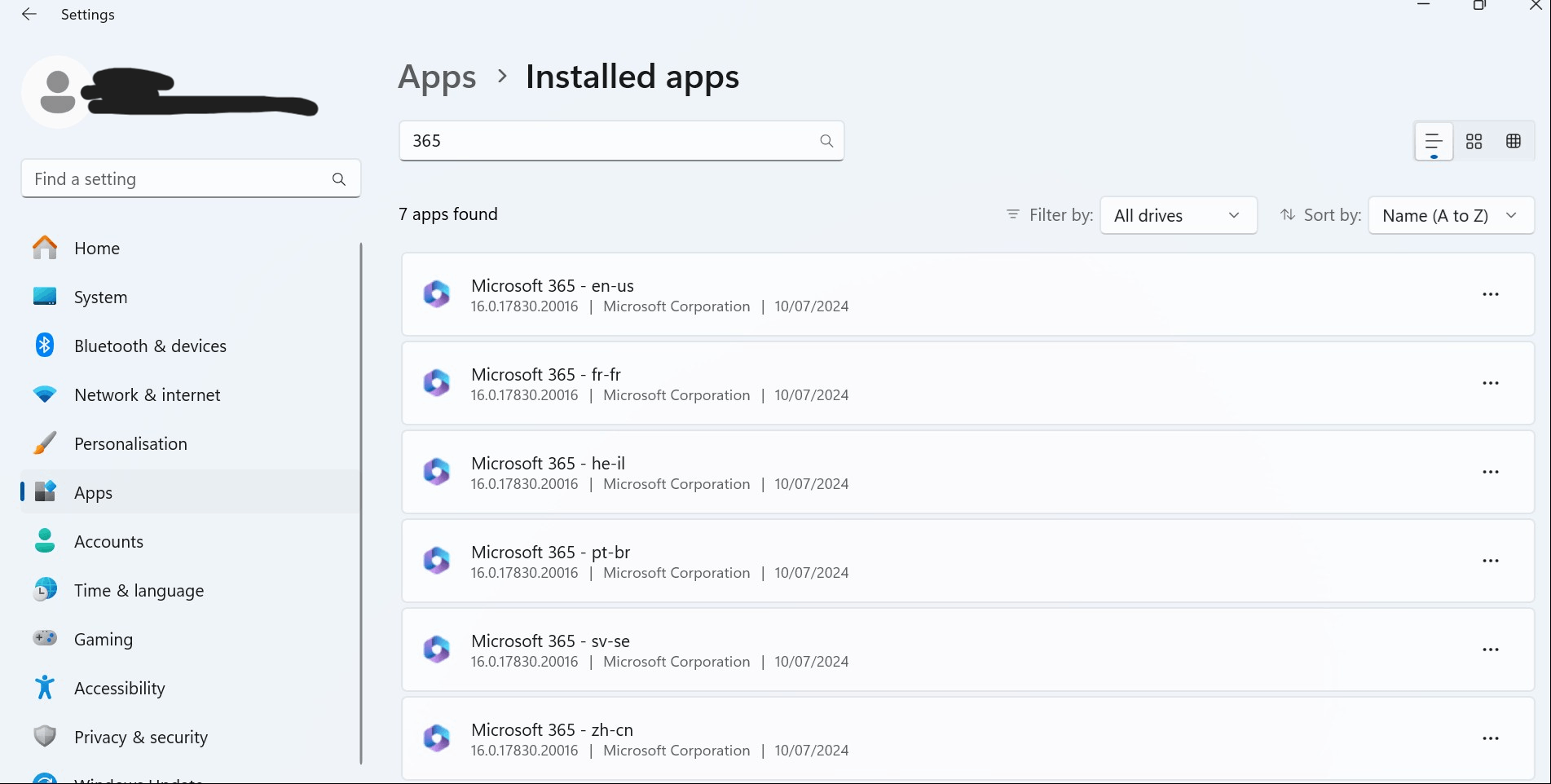
Task: Click the Microsoft 365 - he-il title
Action: click(548, 464)
